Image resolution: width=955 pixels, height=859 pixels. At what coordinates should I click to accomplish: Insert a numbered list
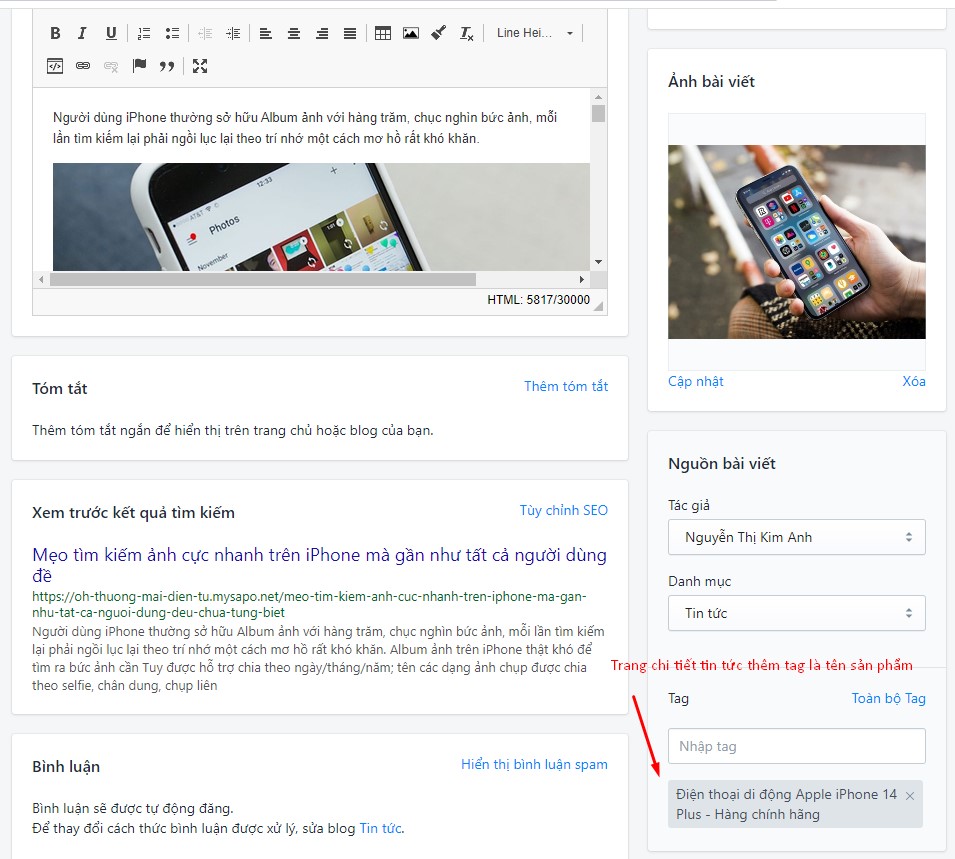pos(144,33)
